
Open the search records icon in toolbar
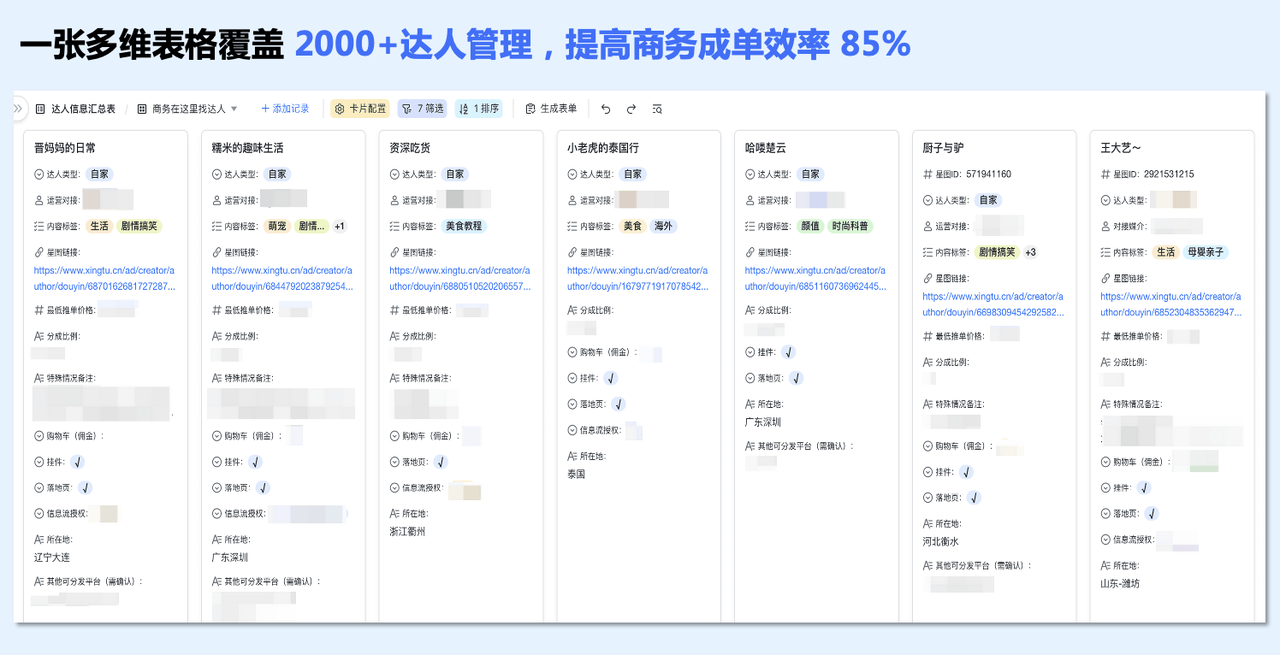click(x=657, y=109)
